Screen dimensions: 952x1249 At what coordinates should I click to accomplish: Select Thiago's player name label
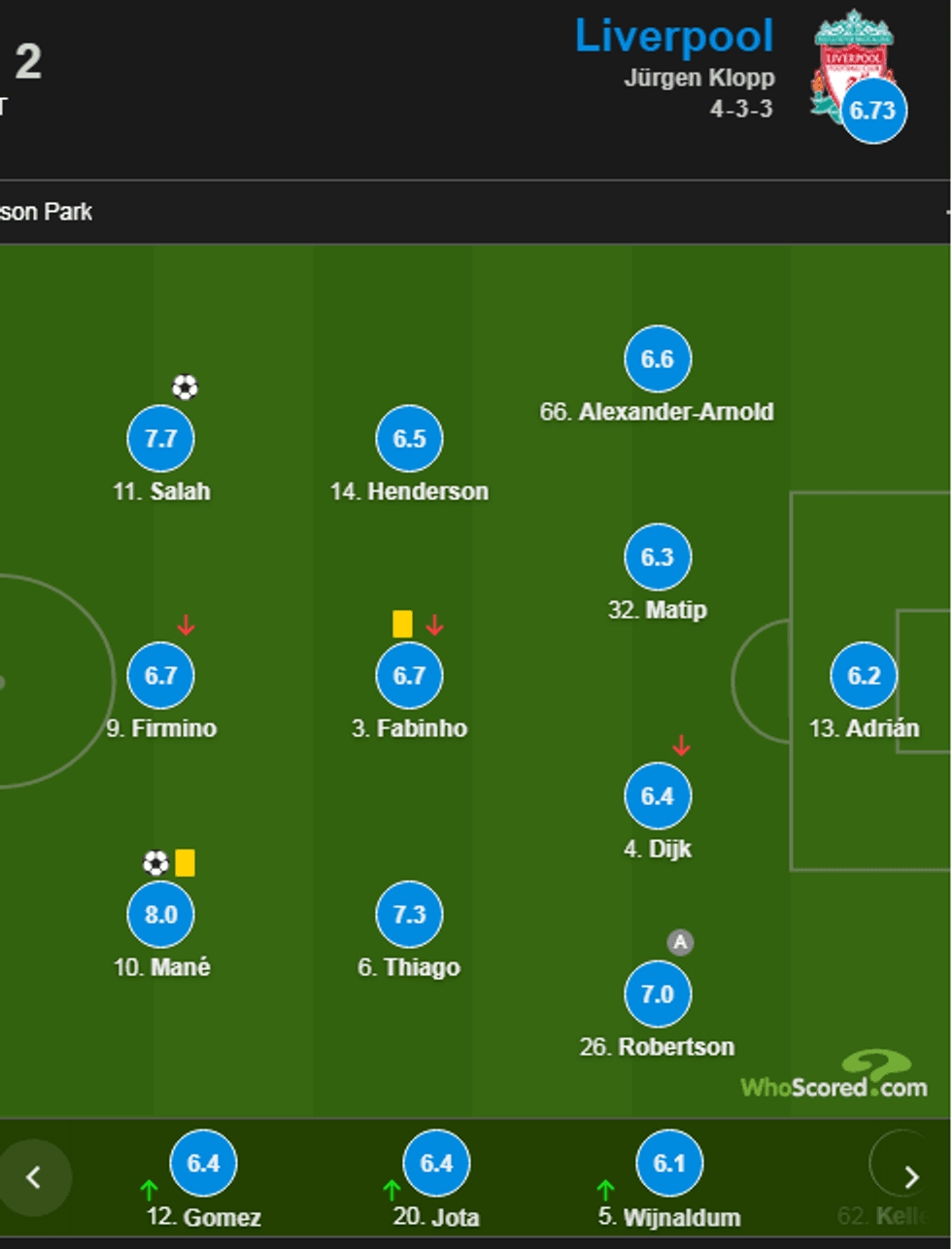[x=409, y=967]
